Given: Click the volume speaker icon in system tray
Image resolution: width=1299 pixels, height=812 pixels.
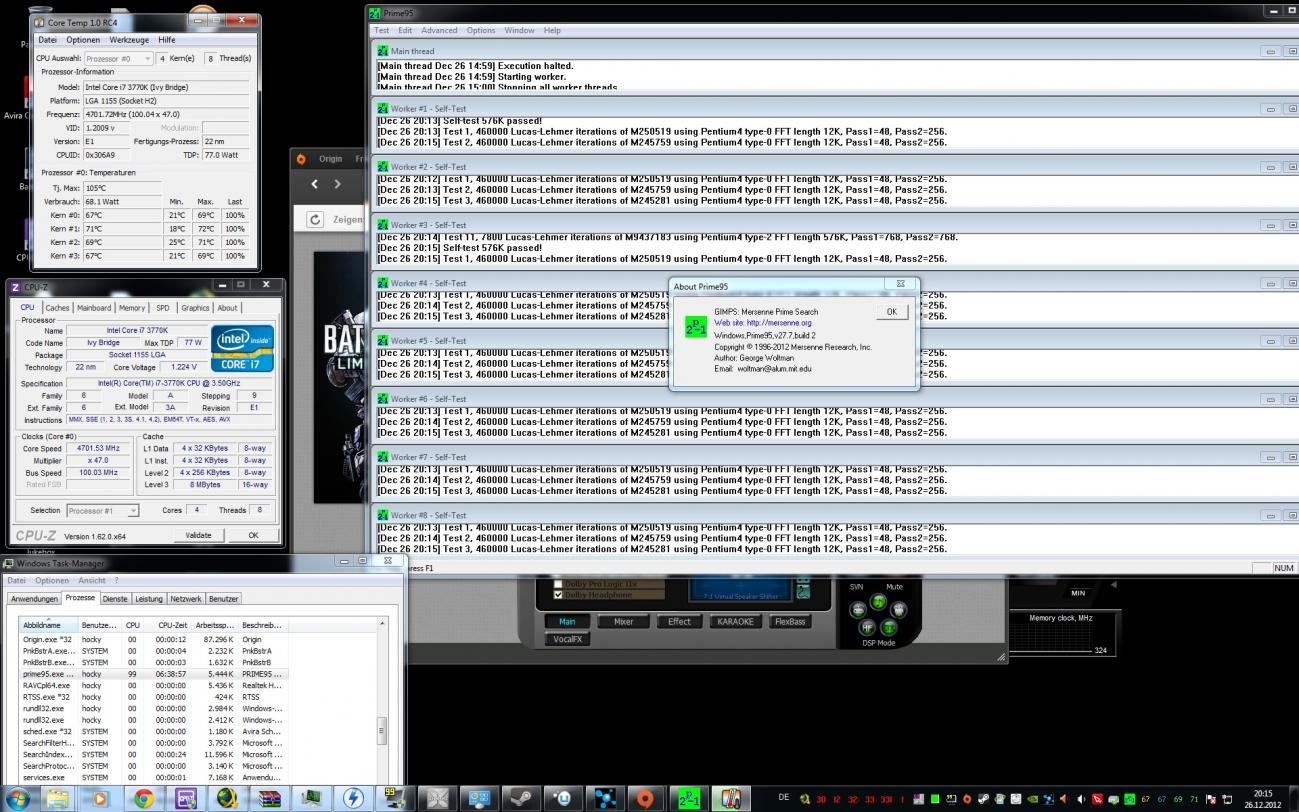Looking at the screenshot, I should (x=1081, y=800).
